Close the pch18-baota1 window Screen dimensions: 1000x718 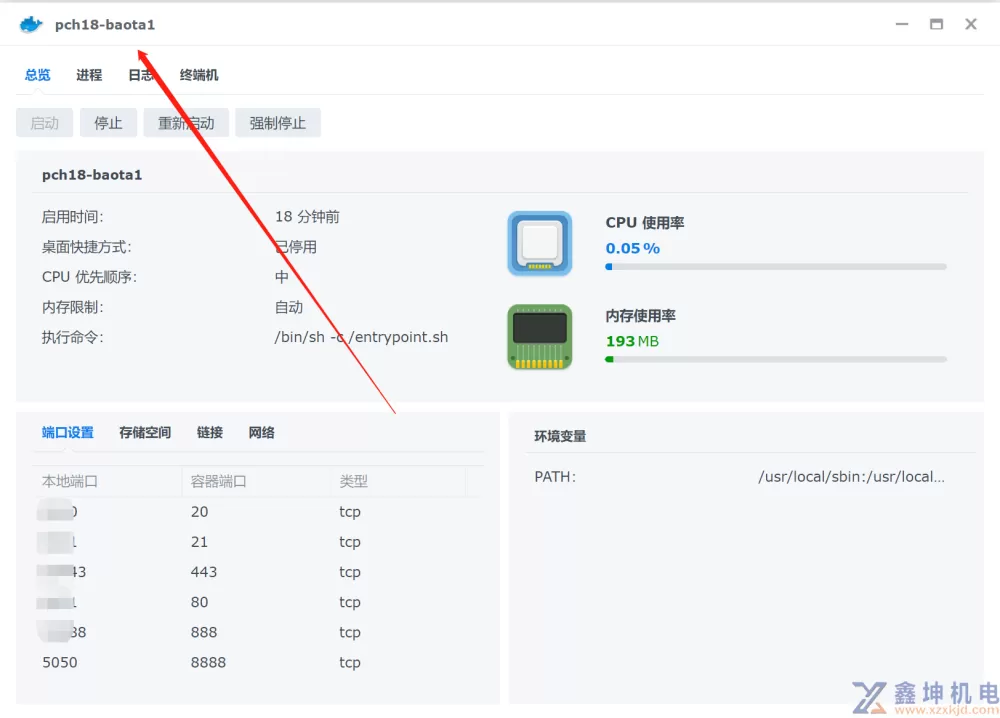[971, 24]
